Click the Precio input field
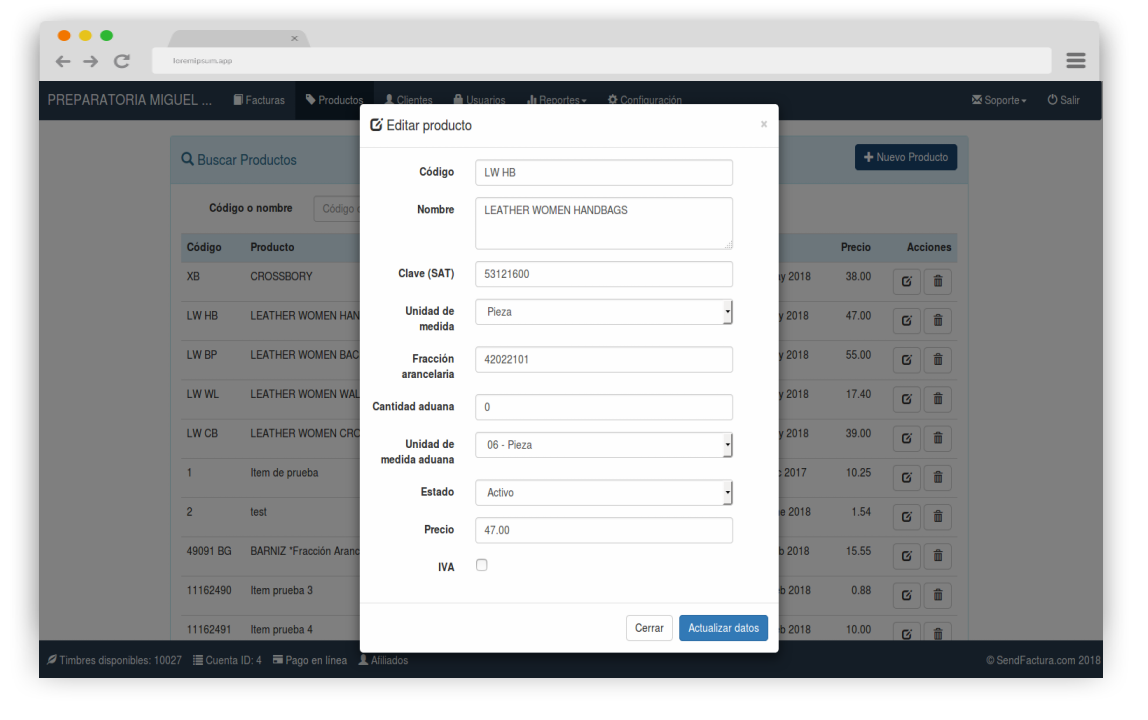 click(603, 530)
